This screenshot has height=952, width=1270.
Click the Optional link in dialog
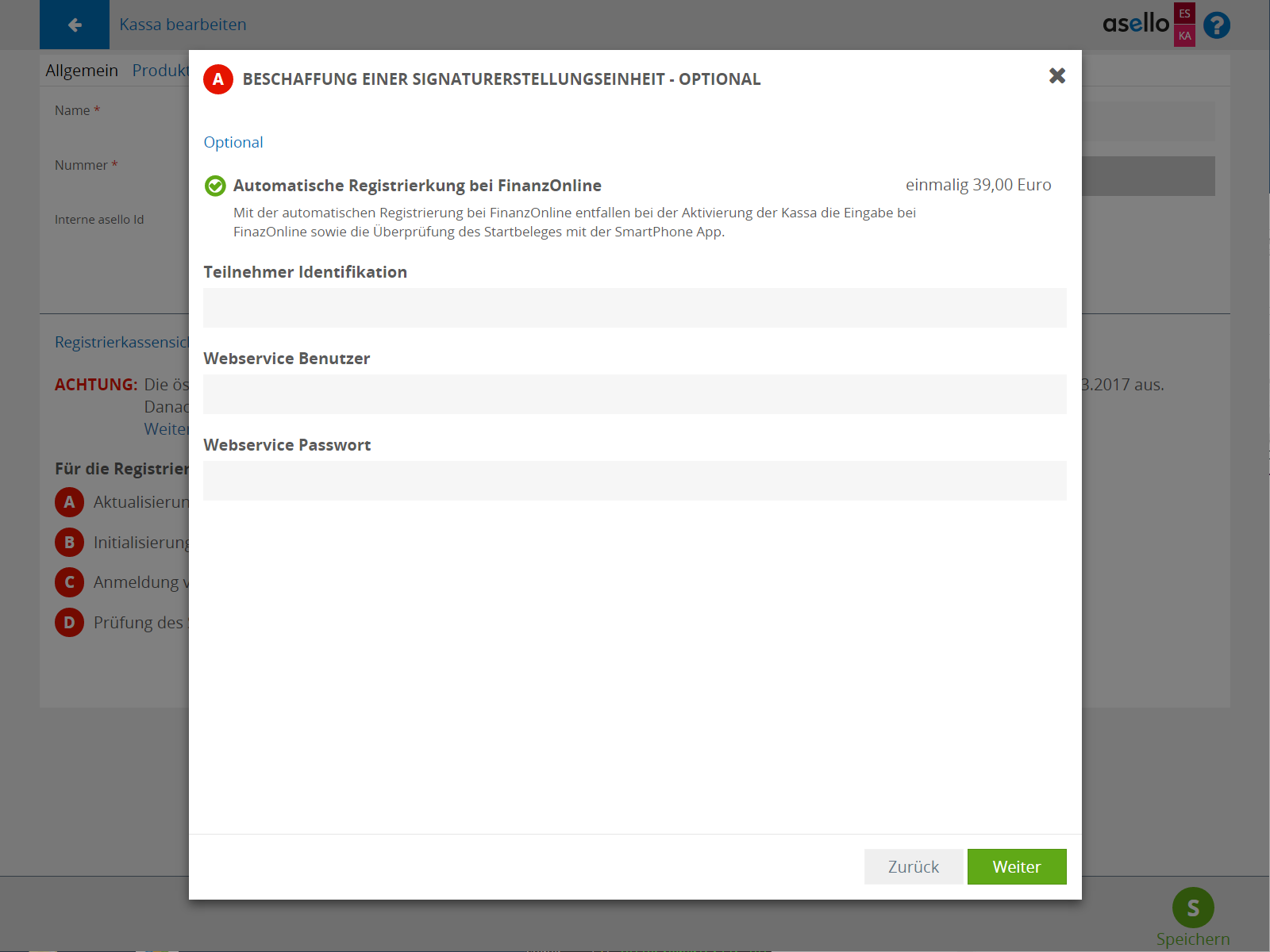[x=233, y=142]
